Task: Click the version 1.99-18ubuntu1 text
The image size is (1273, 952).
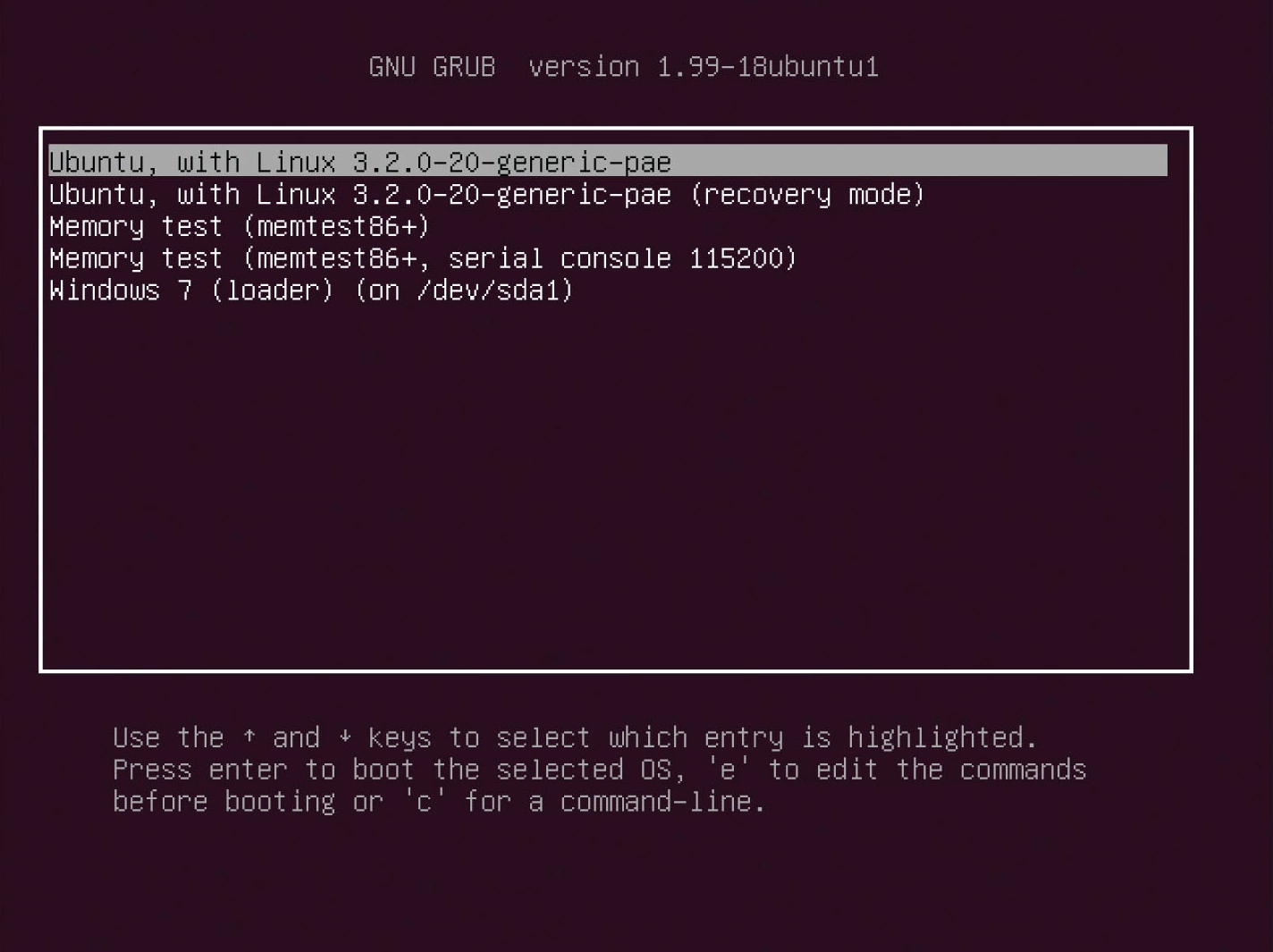Action: (x=704, y=67)
